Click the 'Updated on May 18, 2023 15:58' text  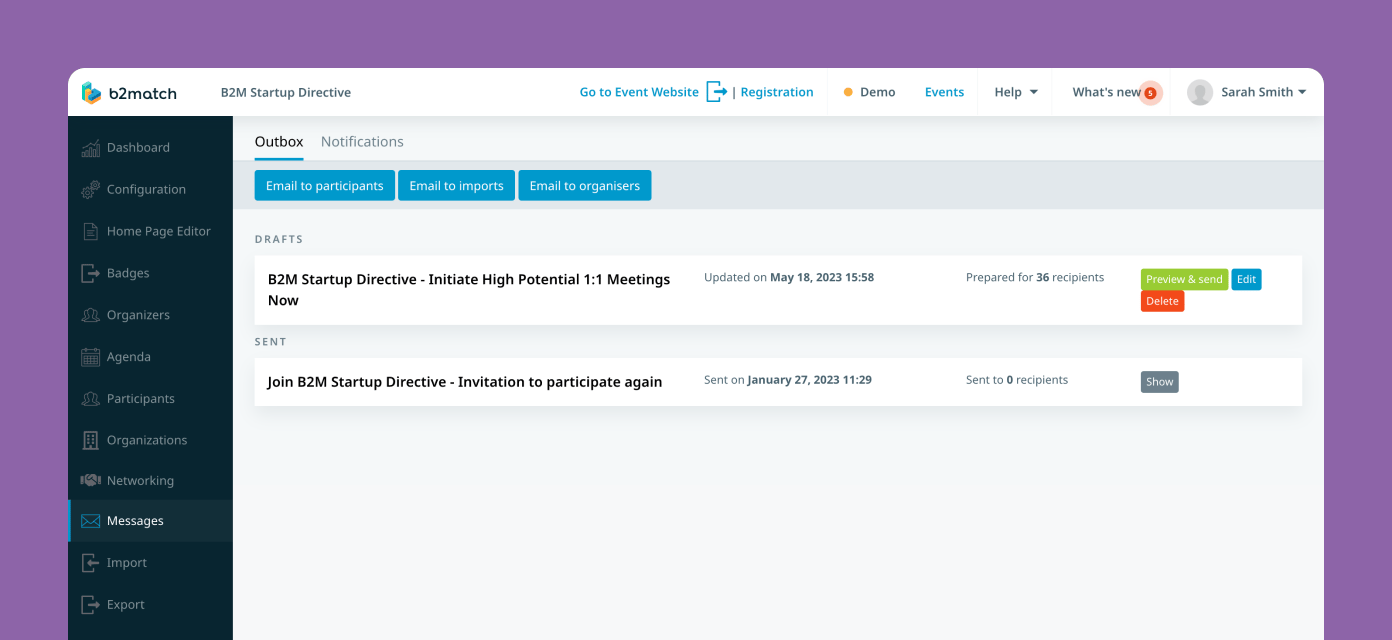(x=789, y=278)
